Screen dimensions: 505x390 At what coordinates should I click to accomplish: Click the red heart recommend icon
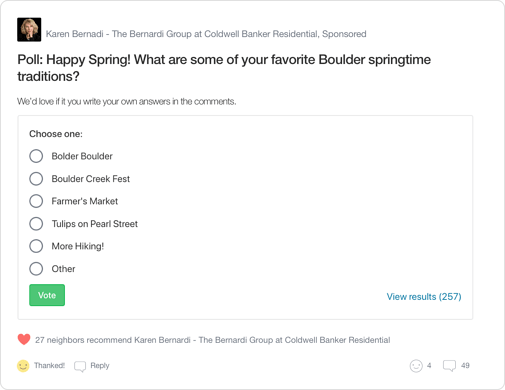point(24,340)
